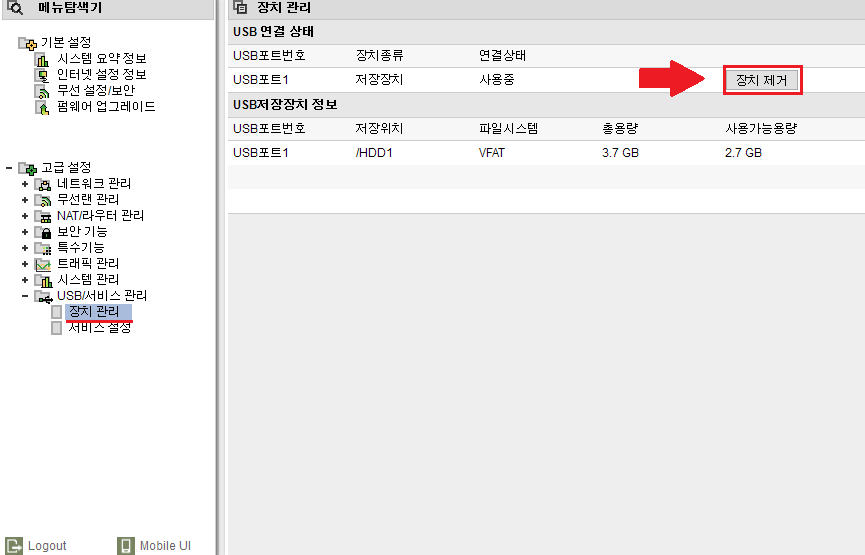Viewport: 865px width, 555px height.
Task: Open the USB/서비스 관리 label
Action: pos(102,296)
